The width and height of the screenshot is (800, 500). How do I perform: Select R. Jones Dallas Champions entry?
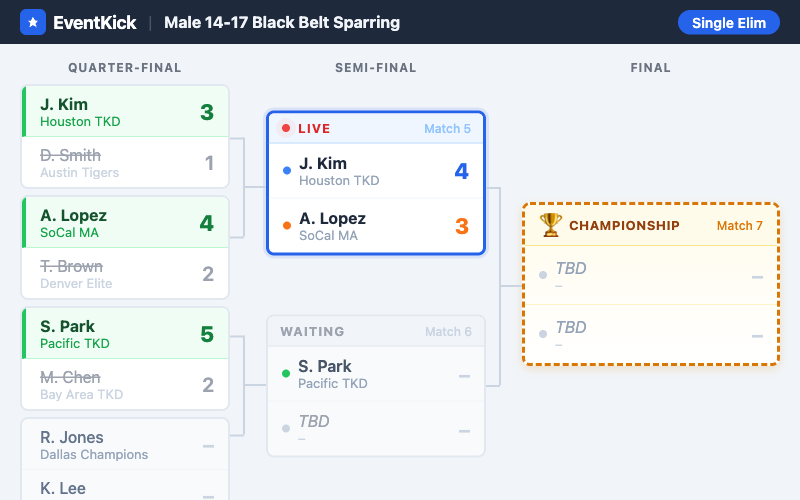click(x=125, y=445)
